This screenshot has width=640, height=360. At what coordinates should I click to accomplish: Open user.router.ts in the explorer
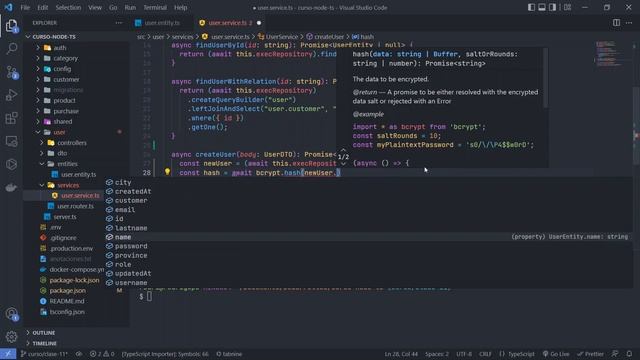75,206
